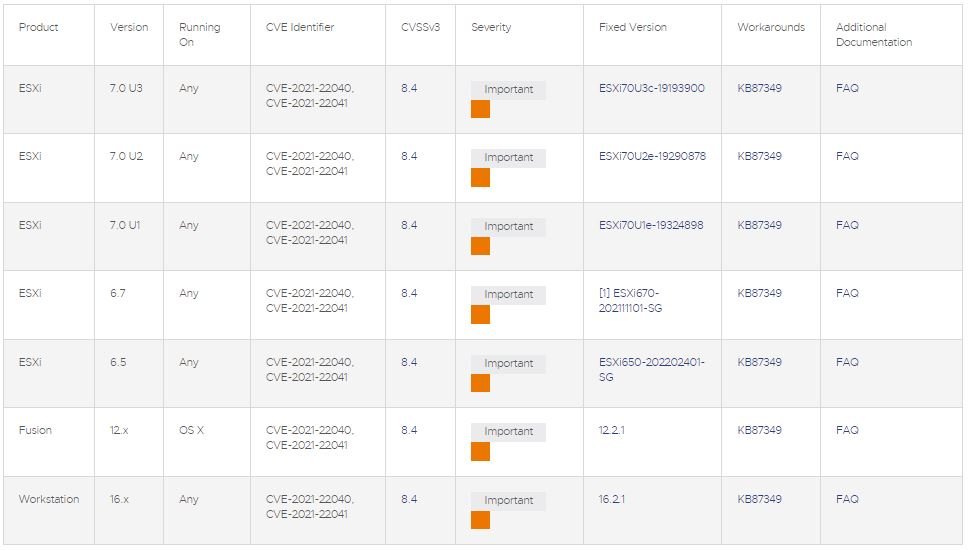The width and height of the screenshot is (969, 550).
Task: Click orange severity square in ESXi 7.0 U3 row
Action: pos(480,109)
